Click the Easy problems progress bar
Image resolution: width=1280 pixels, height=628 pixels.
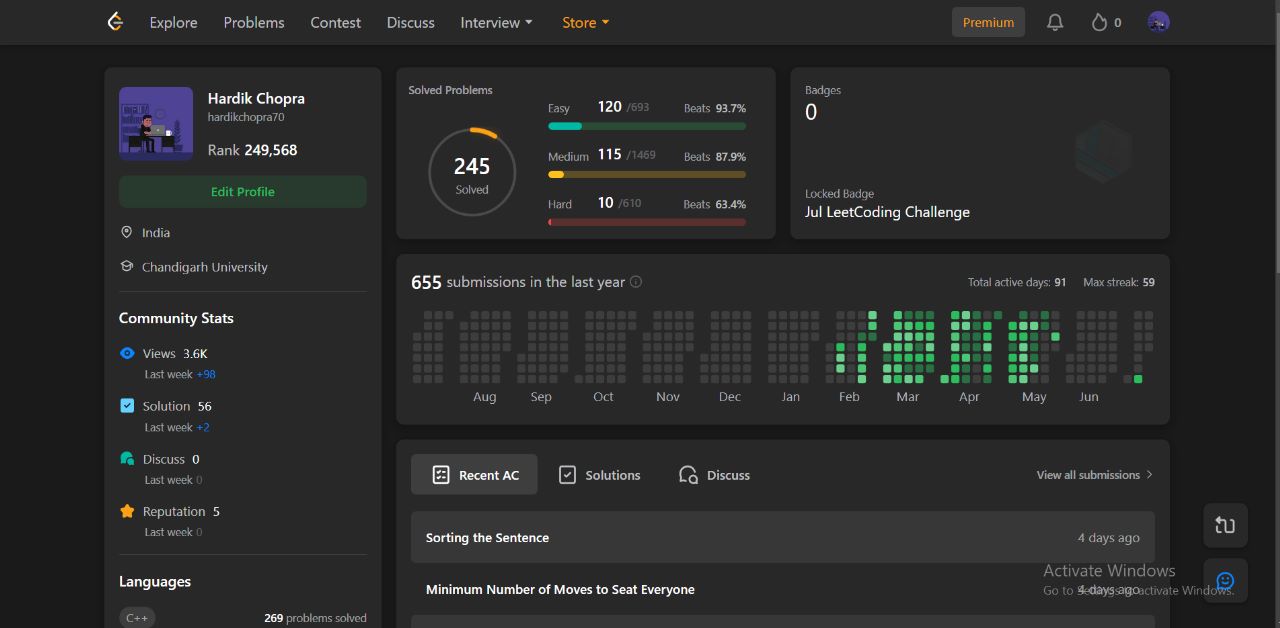click(646, 126)
